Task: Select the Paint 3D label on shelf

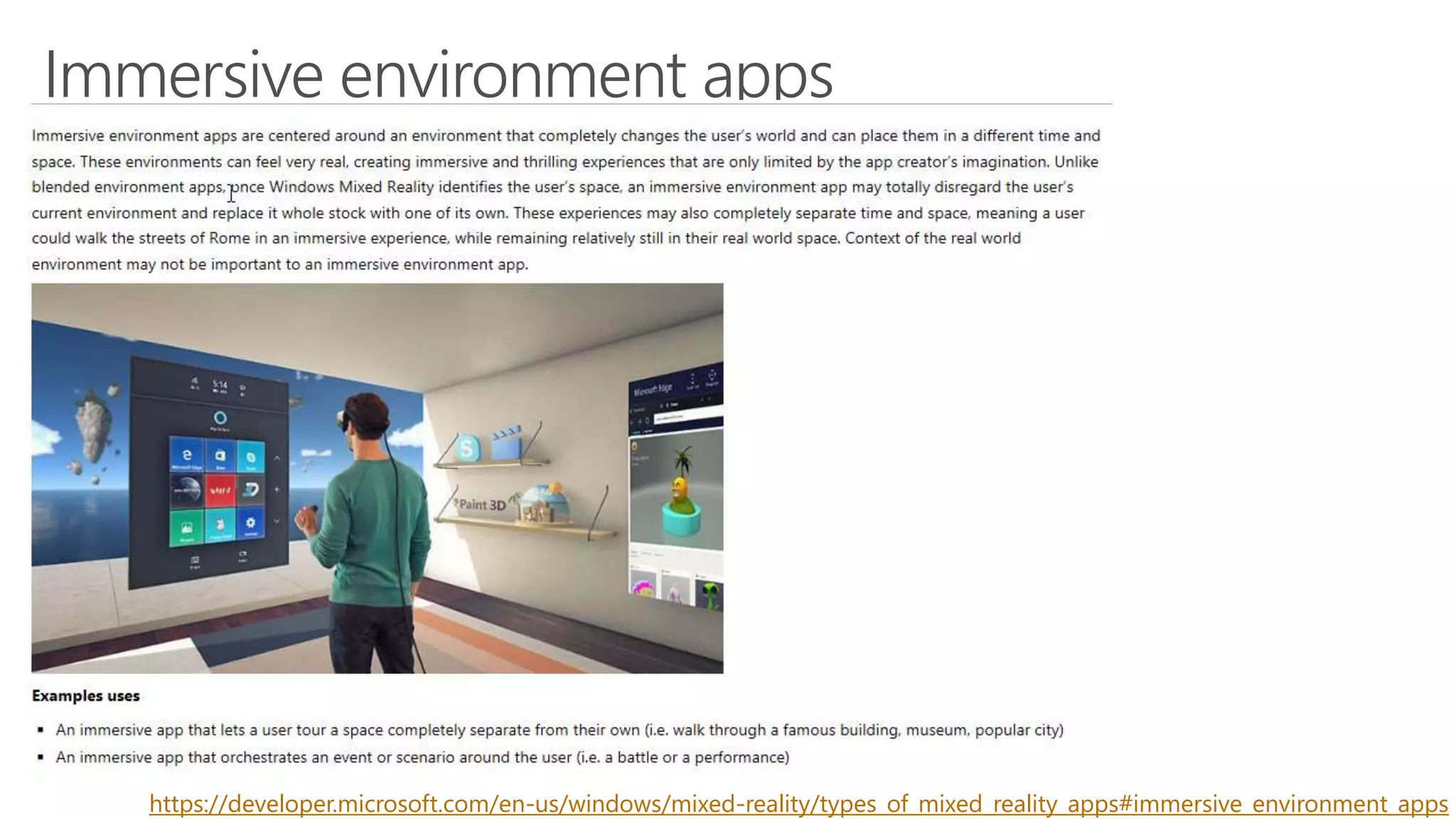Action: pyautogui.click(x=482, y=505)
